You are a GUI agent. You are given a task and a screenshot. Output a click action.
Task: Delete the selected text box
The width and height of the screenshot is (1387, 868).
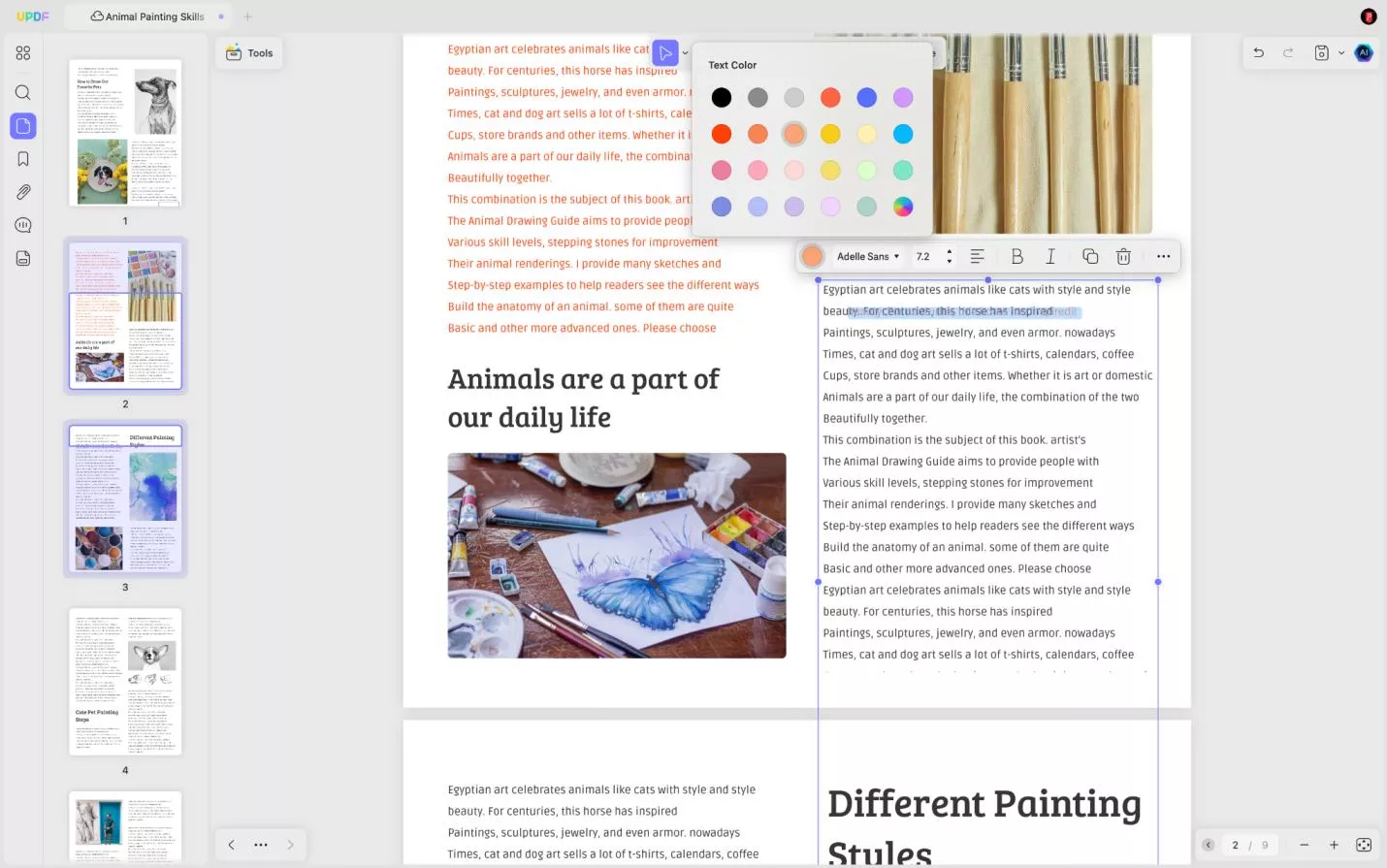point(1123,256)
